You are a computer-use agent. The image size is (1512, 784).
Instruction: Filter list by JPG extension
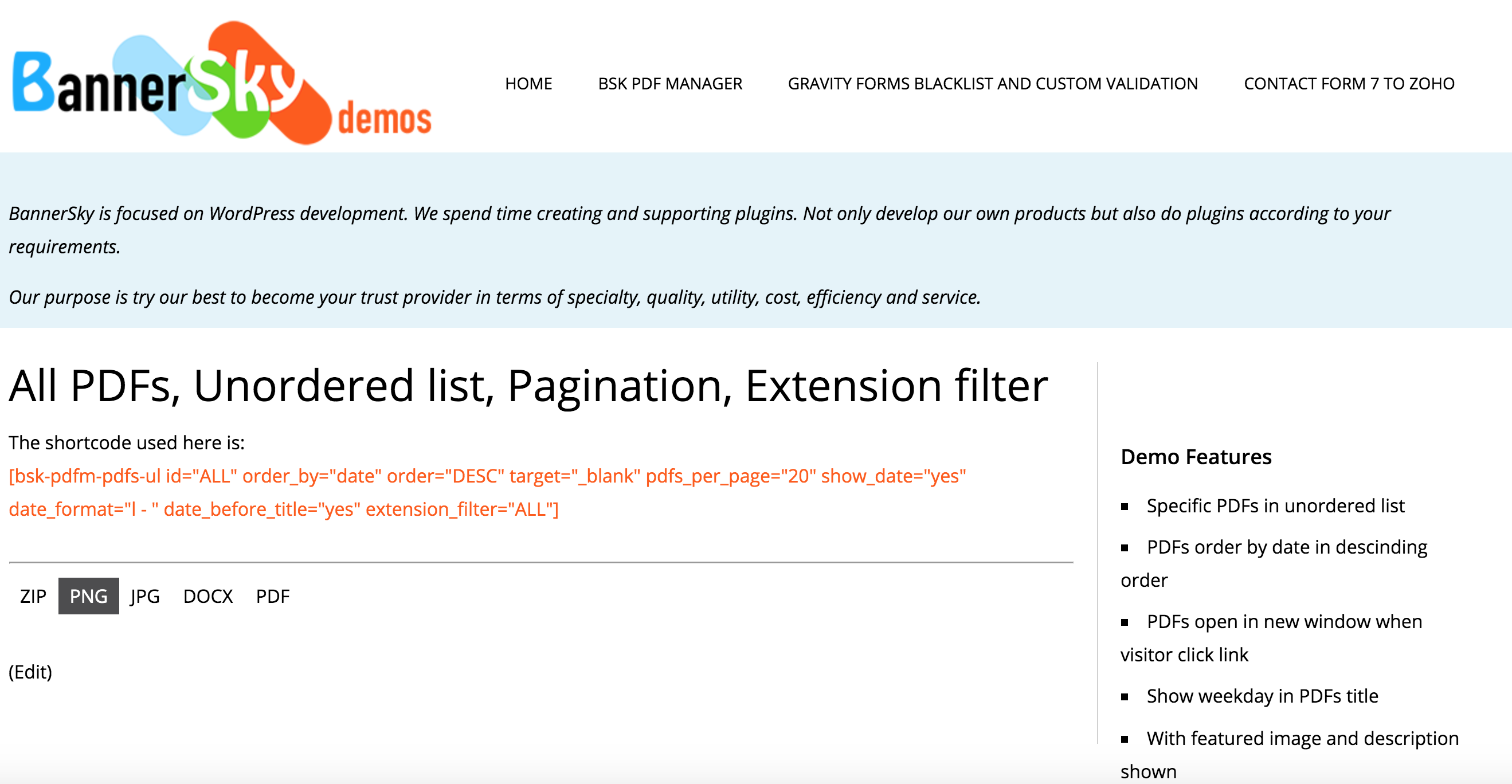[x=145, y=596]
